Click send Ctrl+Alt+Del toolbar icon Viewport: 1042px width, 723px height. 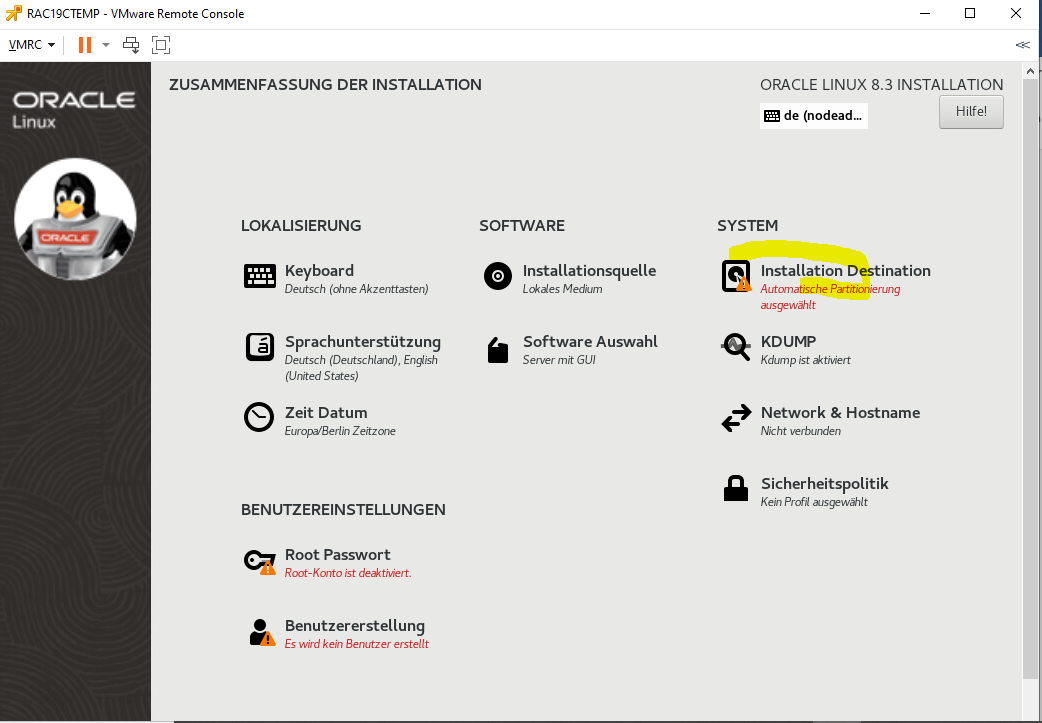pos(131,45)
